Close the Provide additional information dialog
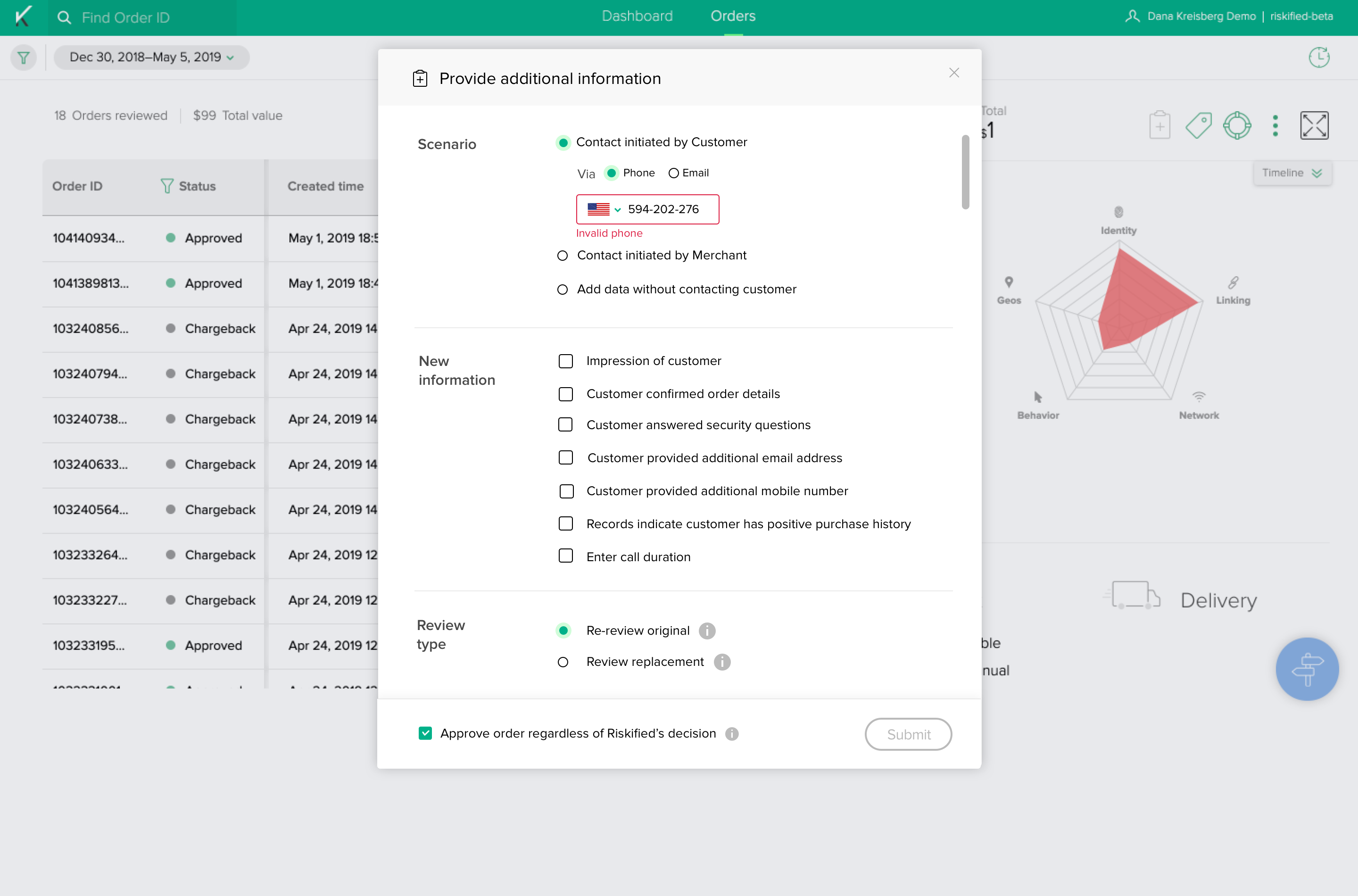 (953, 73)
